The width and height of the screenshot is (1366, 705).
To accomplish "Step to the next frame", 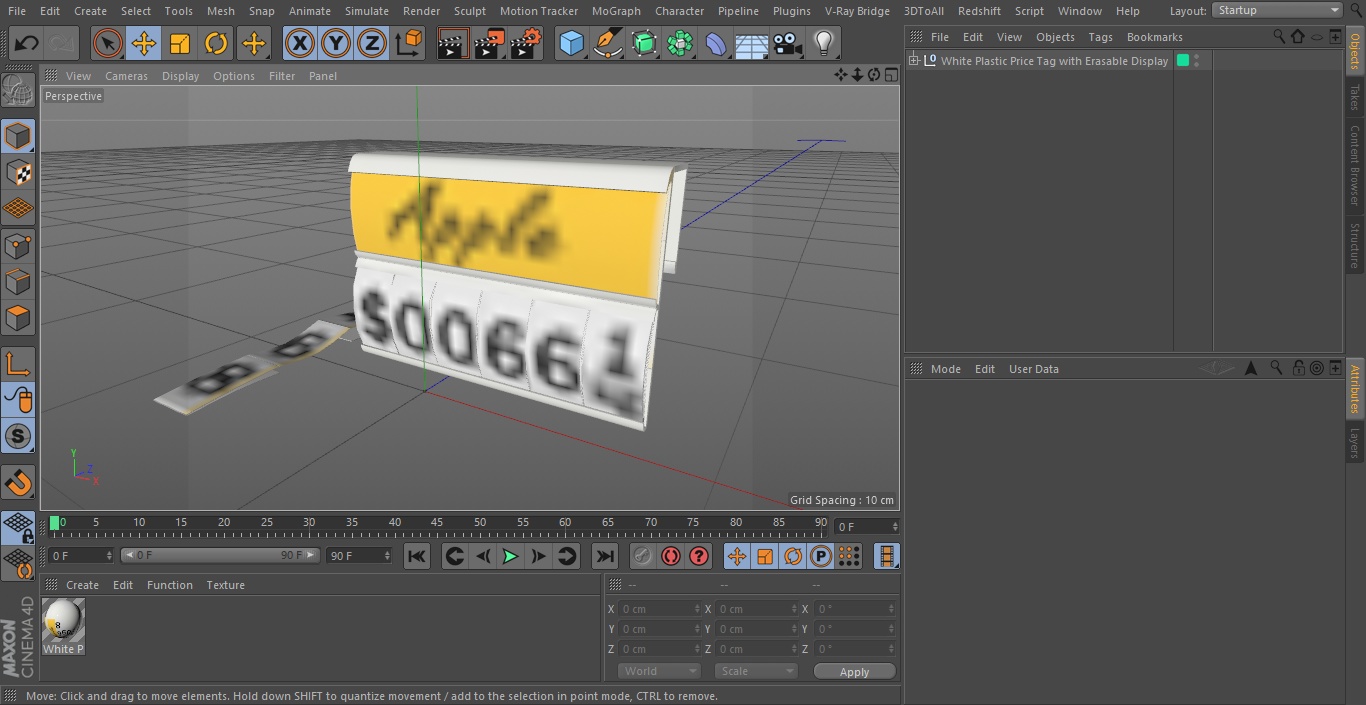I will pos(538,556).
